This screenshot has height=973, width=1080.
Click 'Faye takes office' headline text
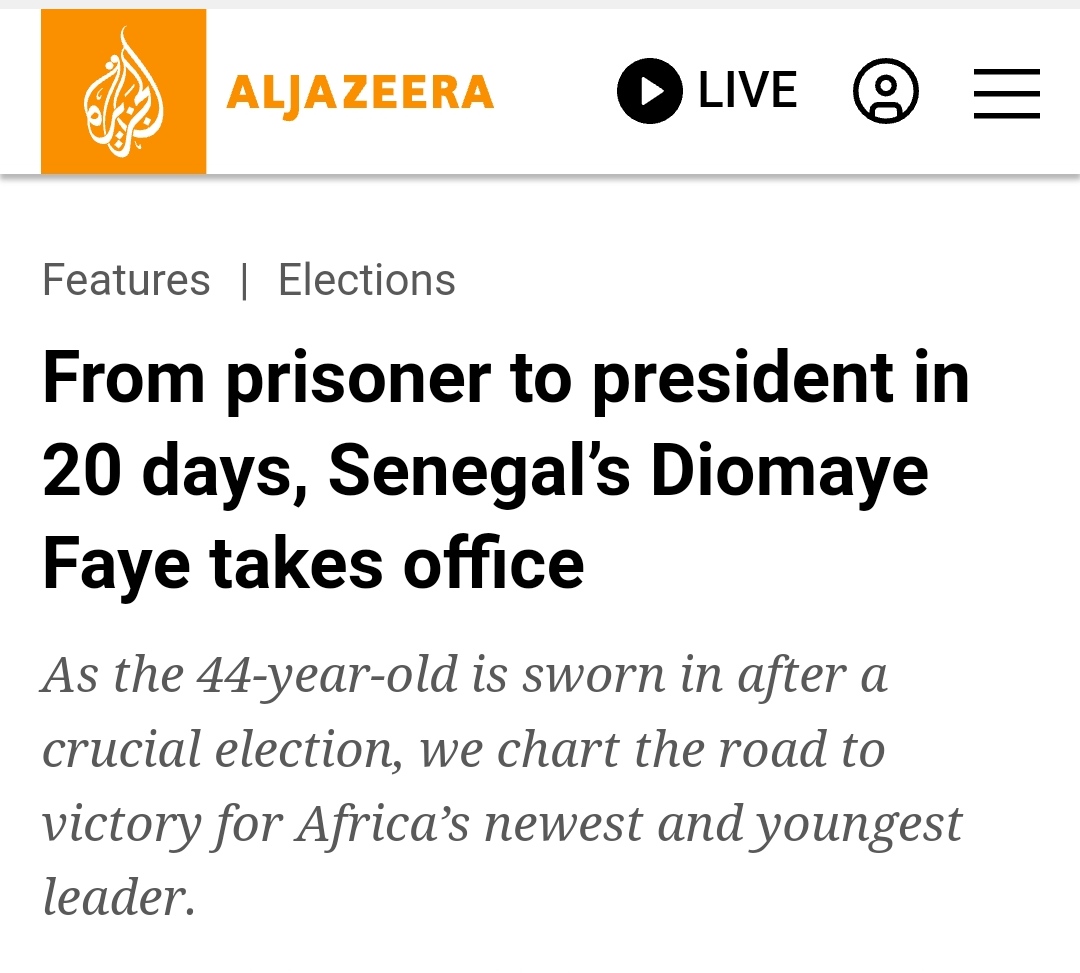(x=313, y=564)
